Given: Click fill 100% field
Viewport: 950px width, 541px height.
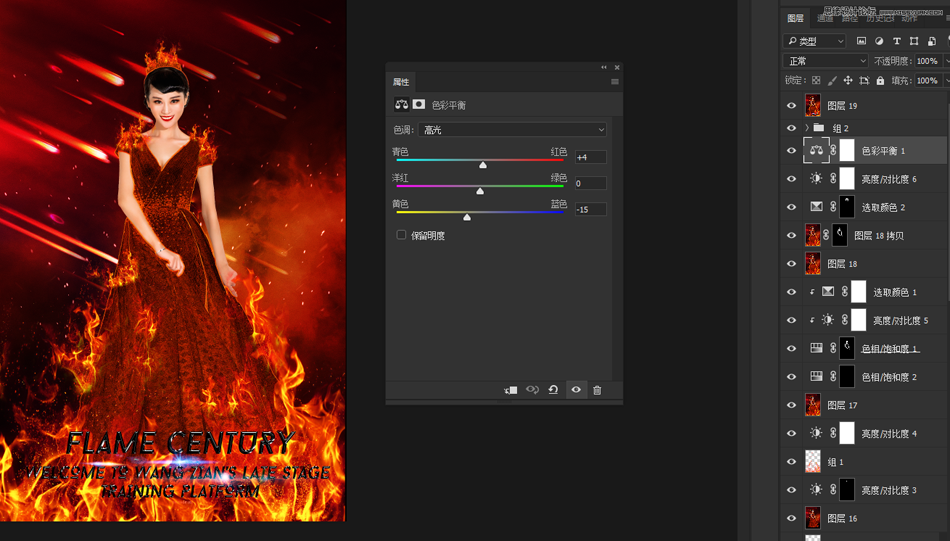Looking at the screenshot, I should coord(929,81).
